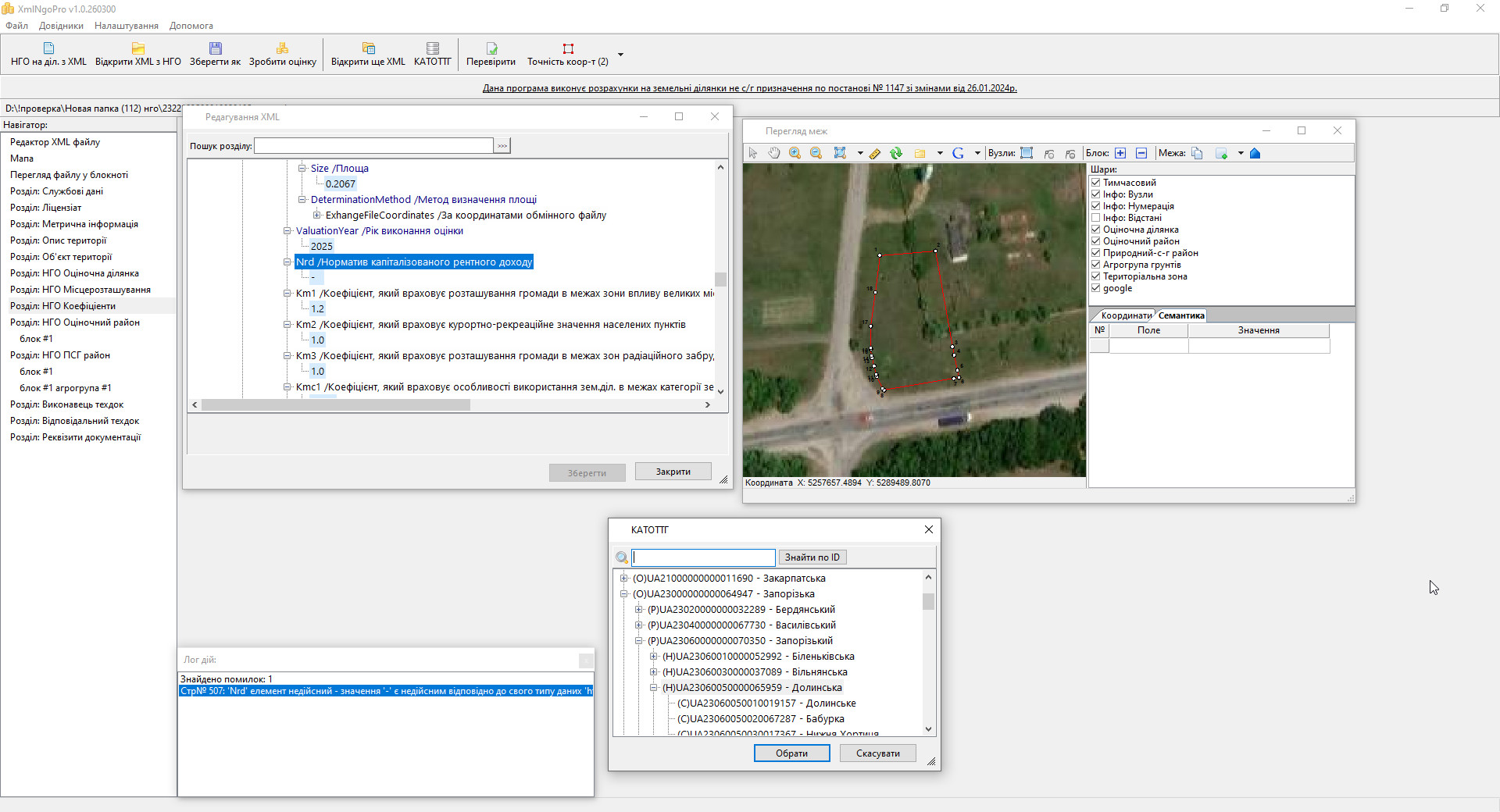Collapse the Долинська community tree node
Screen dimensions: 1500x812
pyautogui.click(x=653, y=688)
